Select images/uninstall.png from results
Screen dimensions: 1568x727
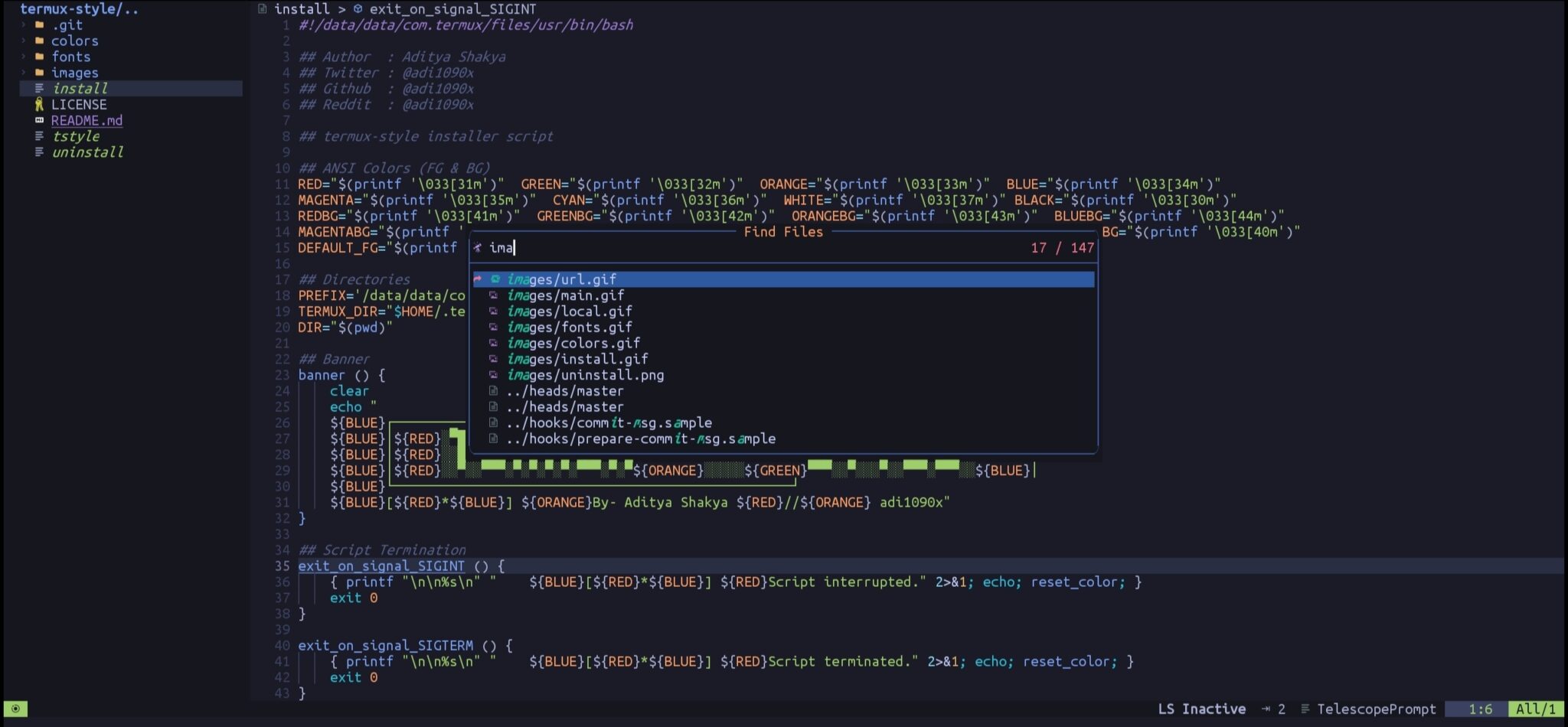tap(585, 375)
